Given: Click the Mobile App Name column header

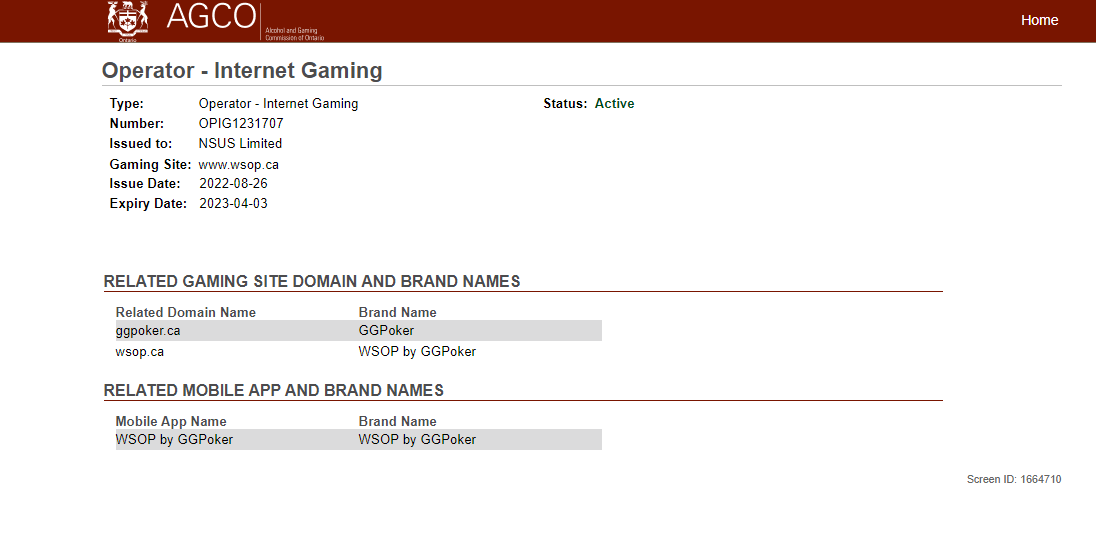Looking at the screenshot, I should pyautogui.click(x=171, y=421).
